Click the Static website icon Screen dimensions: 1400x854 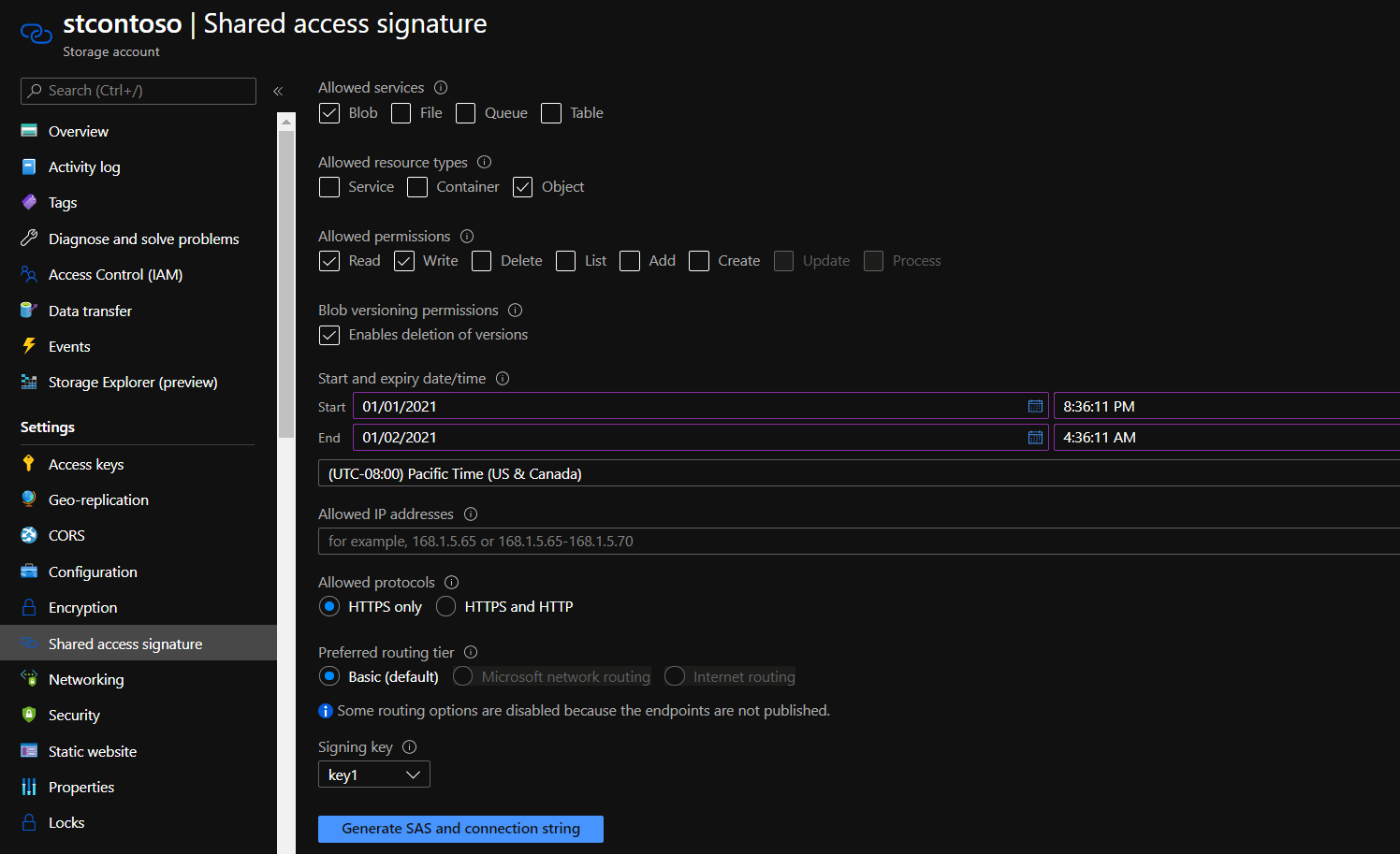[29, 751]
